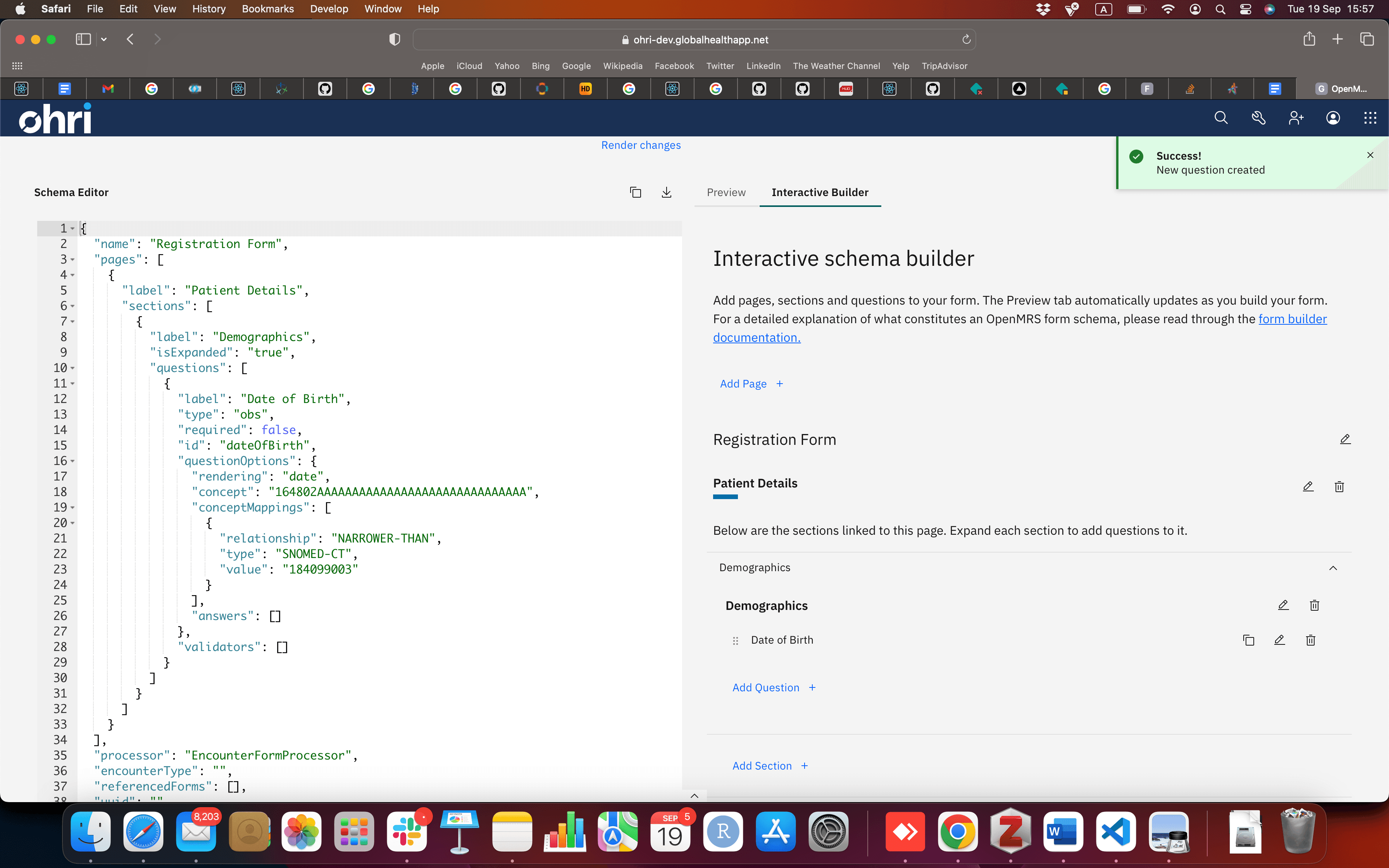The width and height of the screenshot is (1389, 868).
Task: Open the app switcher grid icon
Action: [1370, 118]
